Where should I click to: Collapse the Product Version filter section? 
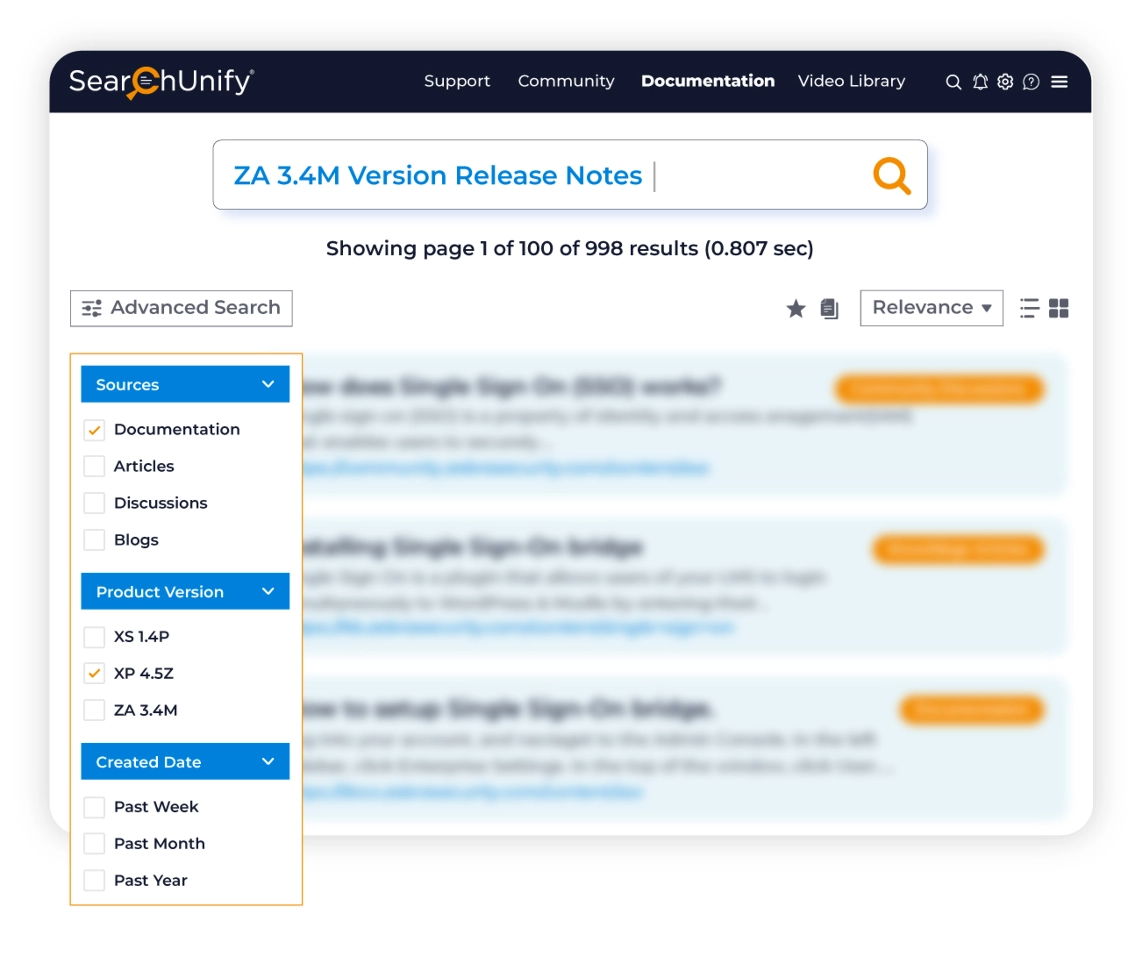(x=185, y=592)
